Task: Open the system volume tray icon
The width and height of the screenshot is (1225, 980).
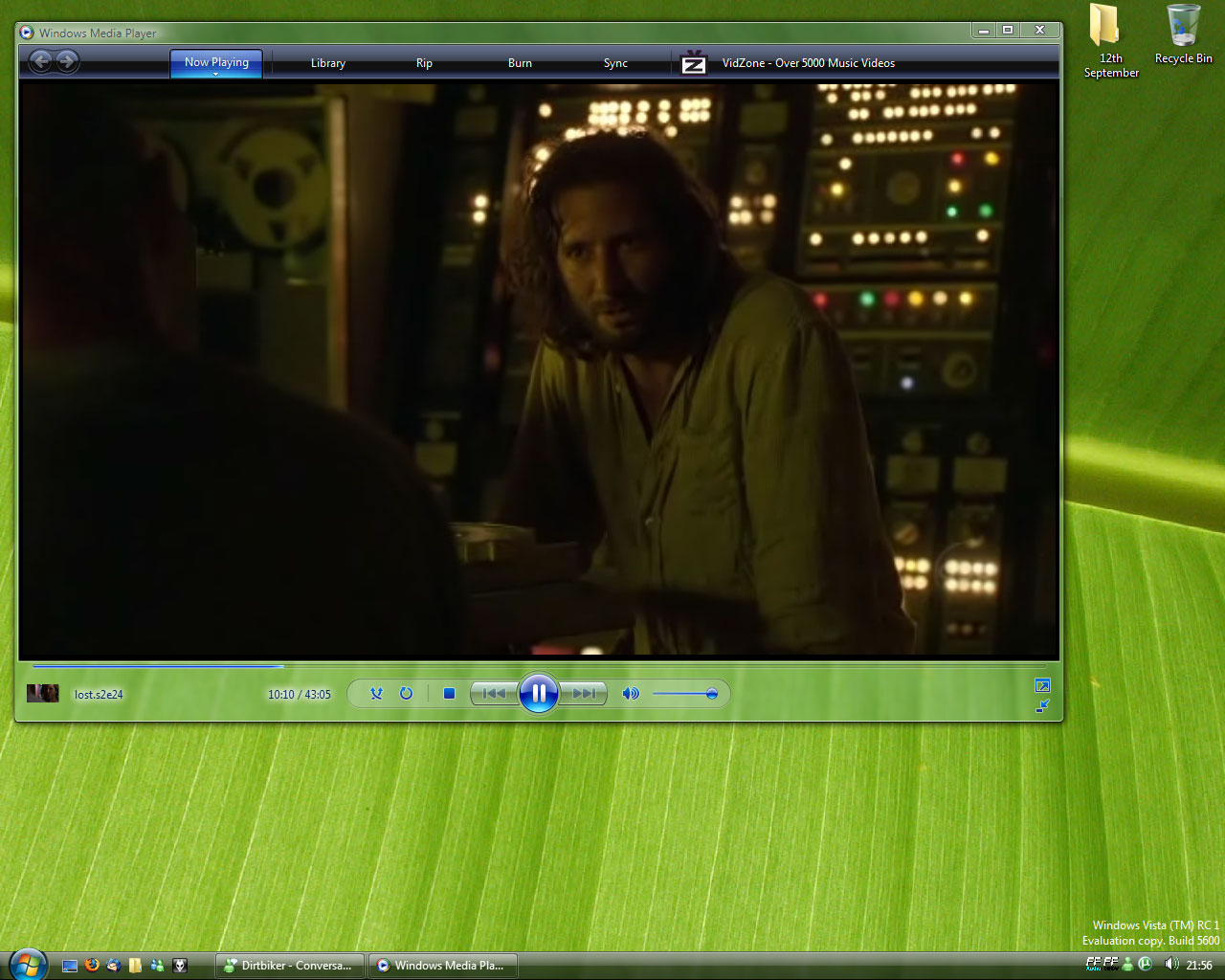Action: click(x=1170, y=965)
